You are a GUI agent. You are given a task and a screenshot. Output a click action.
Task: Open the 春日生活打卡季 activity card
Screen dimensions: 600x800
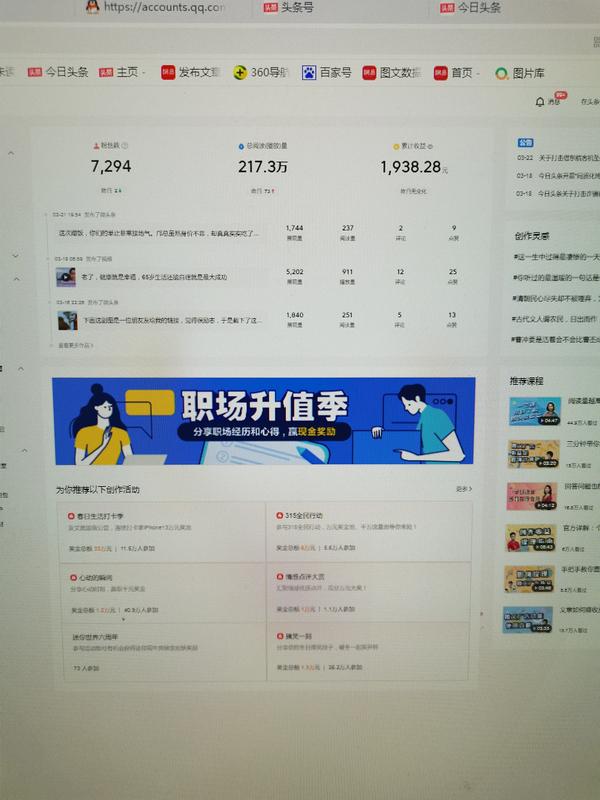pyautogui.click(x=163, y=532)
